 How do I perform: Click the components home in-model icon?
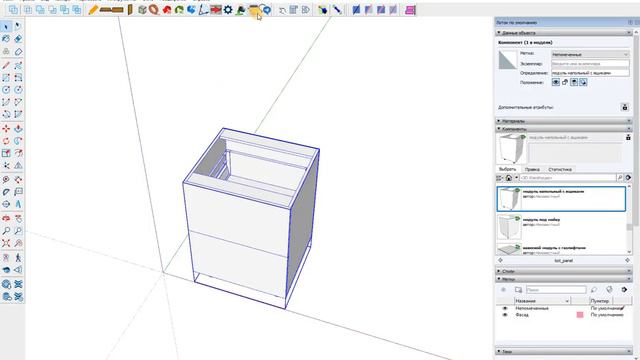(509, 178)
